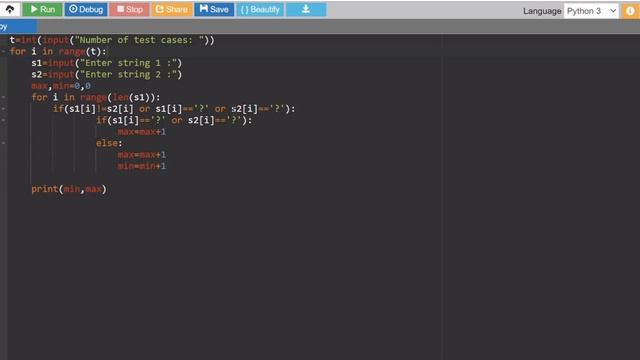Click the OnlineGDB logo icon
Image resolution: width=640 pixels, height=360 pixels.
[9, 9]
